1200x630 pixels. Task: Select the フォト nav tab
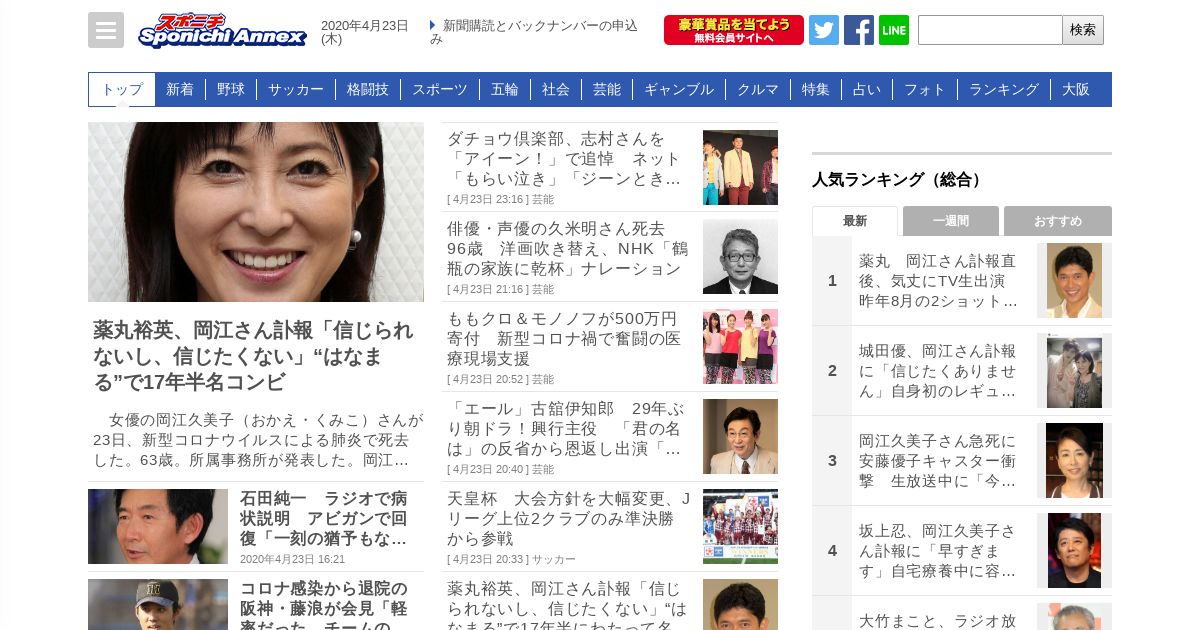coord(925,89)
